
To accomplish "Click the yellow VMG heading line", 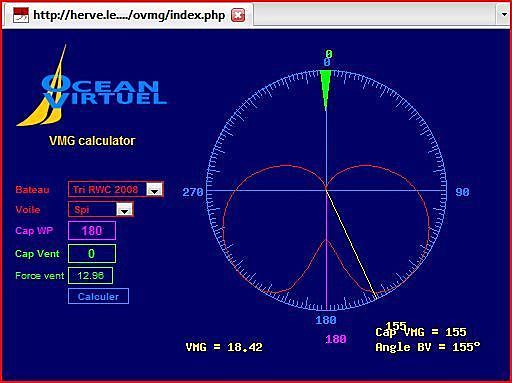I will point(351,244).
